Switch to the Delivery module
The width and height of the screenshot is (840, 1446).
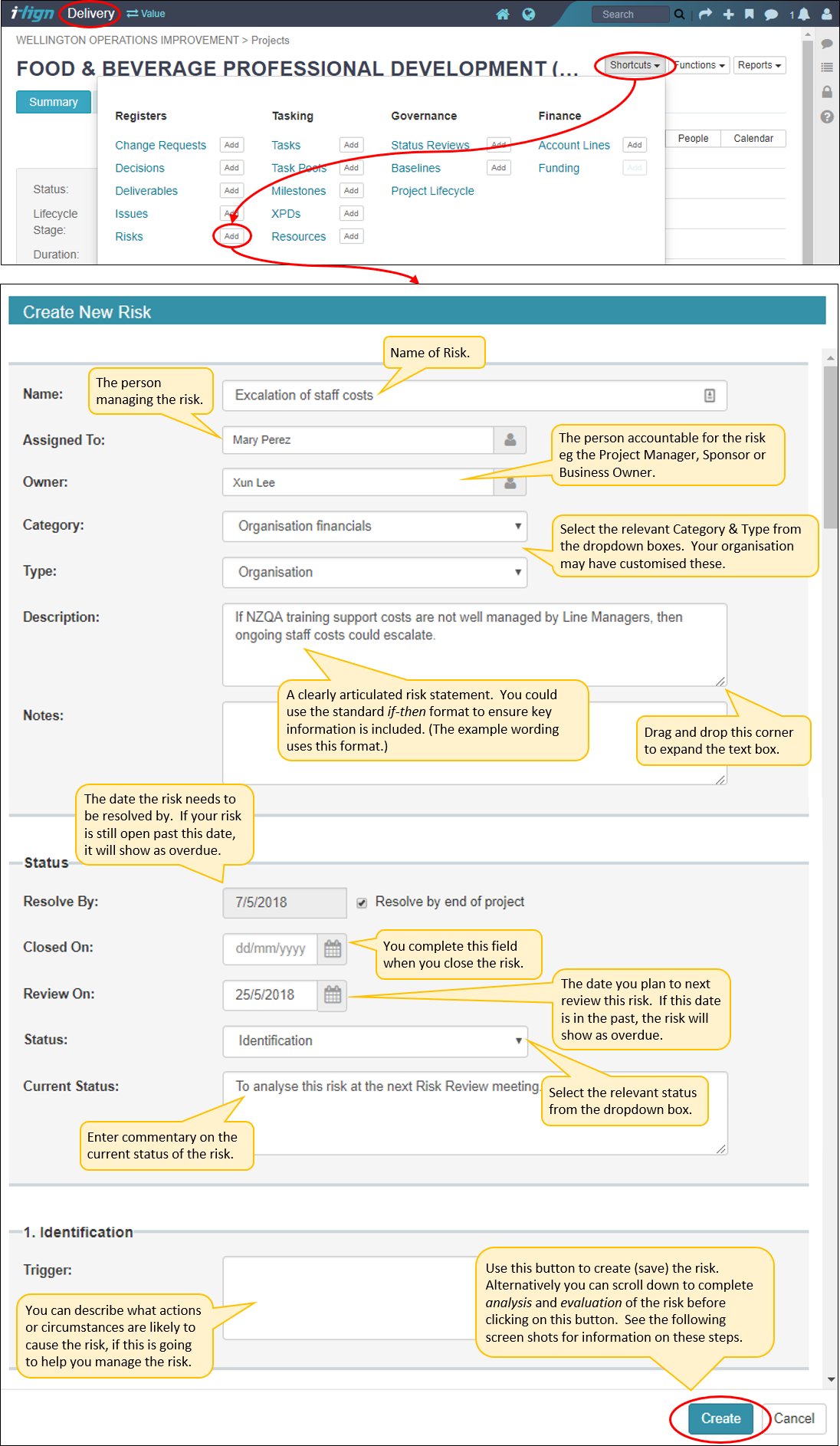pos(90,14)
